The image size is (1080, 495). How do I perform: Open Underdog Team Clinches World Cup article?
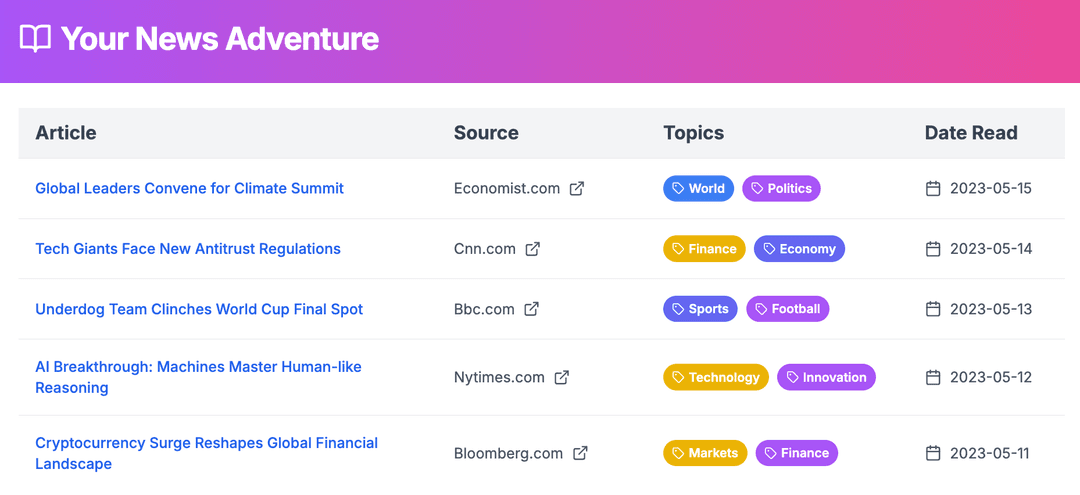click(199, 309)
